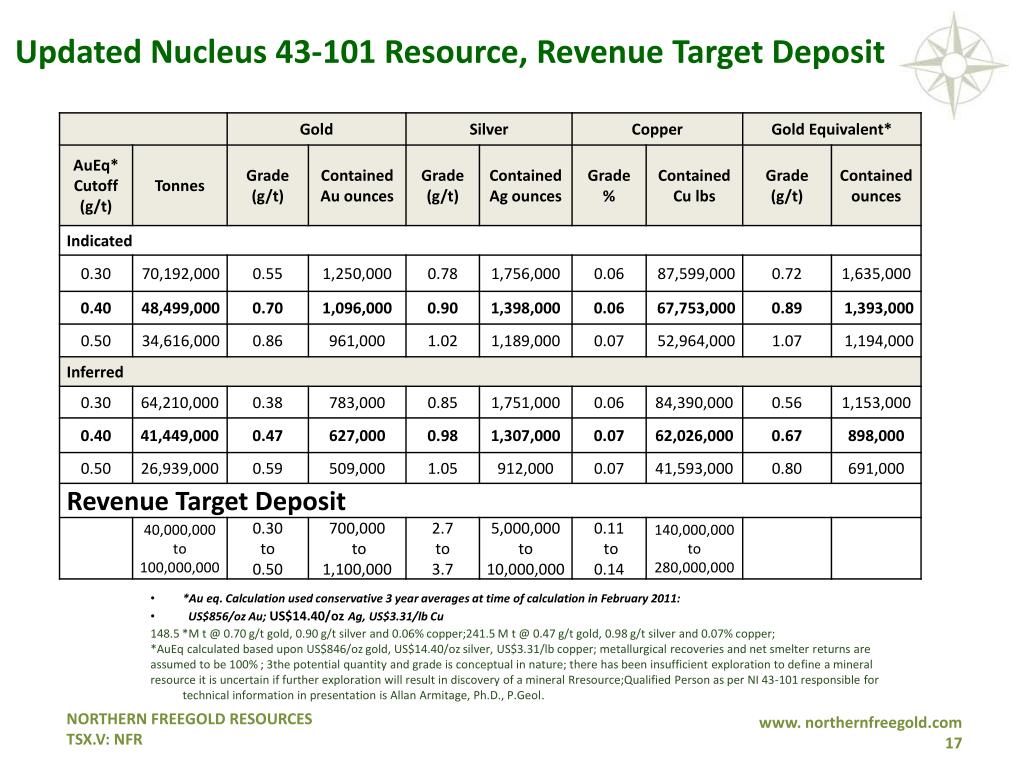Click the 'Contained Ag ounces' header
Viewport: 1024px width, 768px height.
[525, 185]
